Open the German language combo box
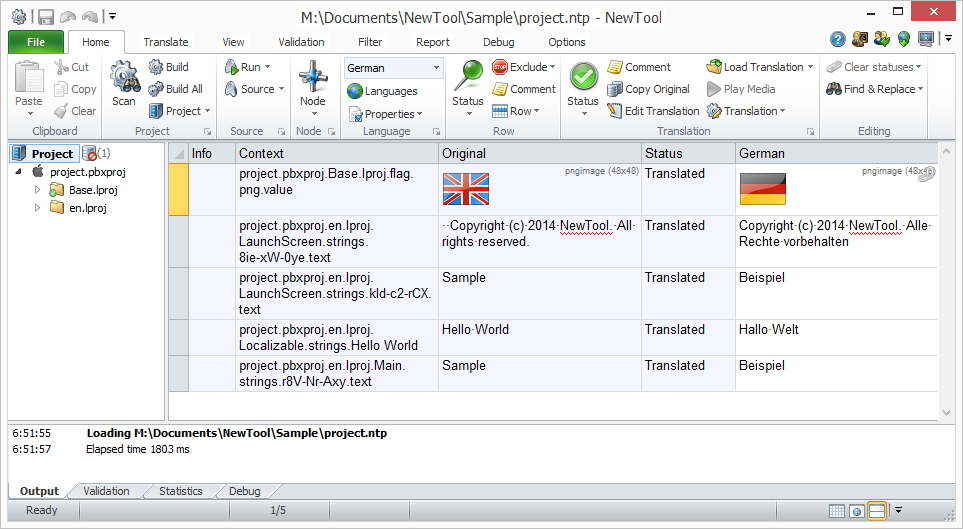 pyautogui.click(x=394, y=68)
